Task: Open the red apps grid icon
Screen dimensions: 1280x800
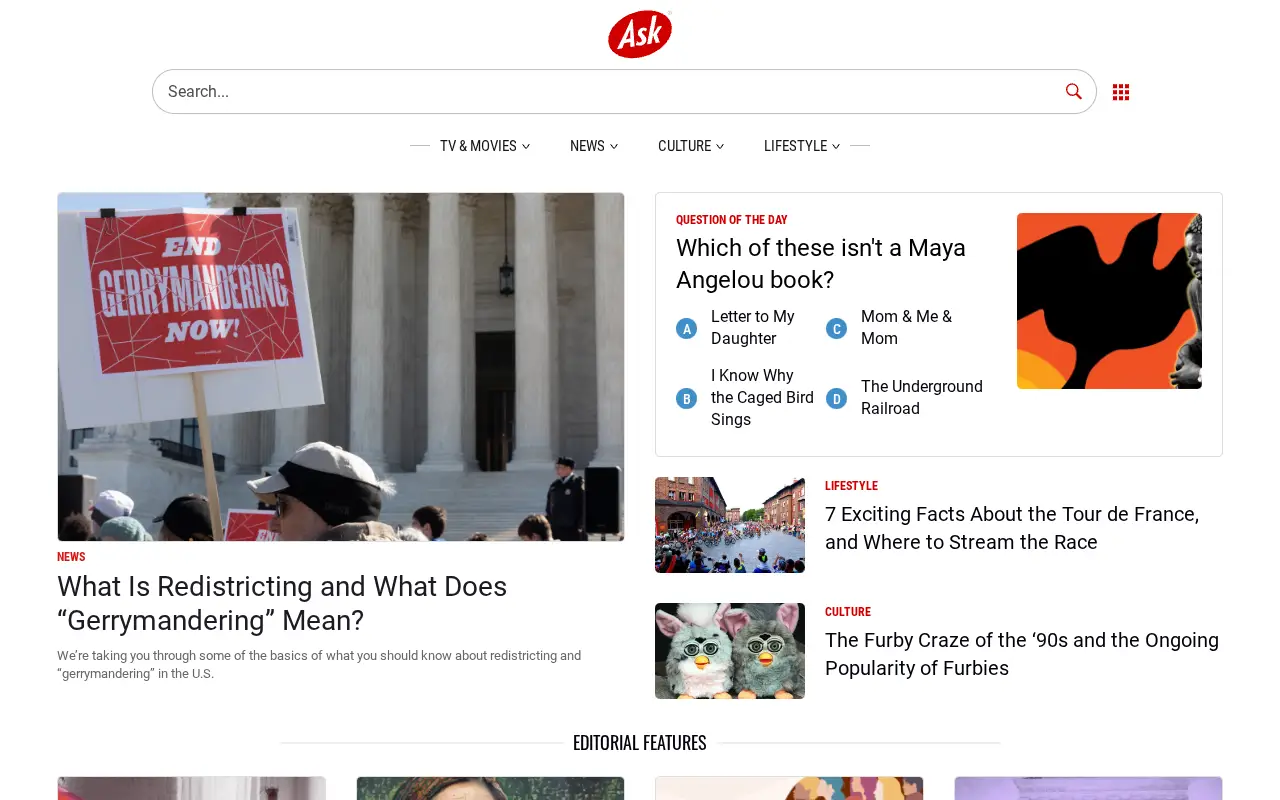Action: [x=1121, y=92]
